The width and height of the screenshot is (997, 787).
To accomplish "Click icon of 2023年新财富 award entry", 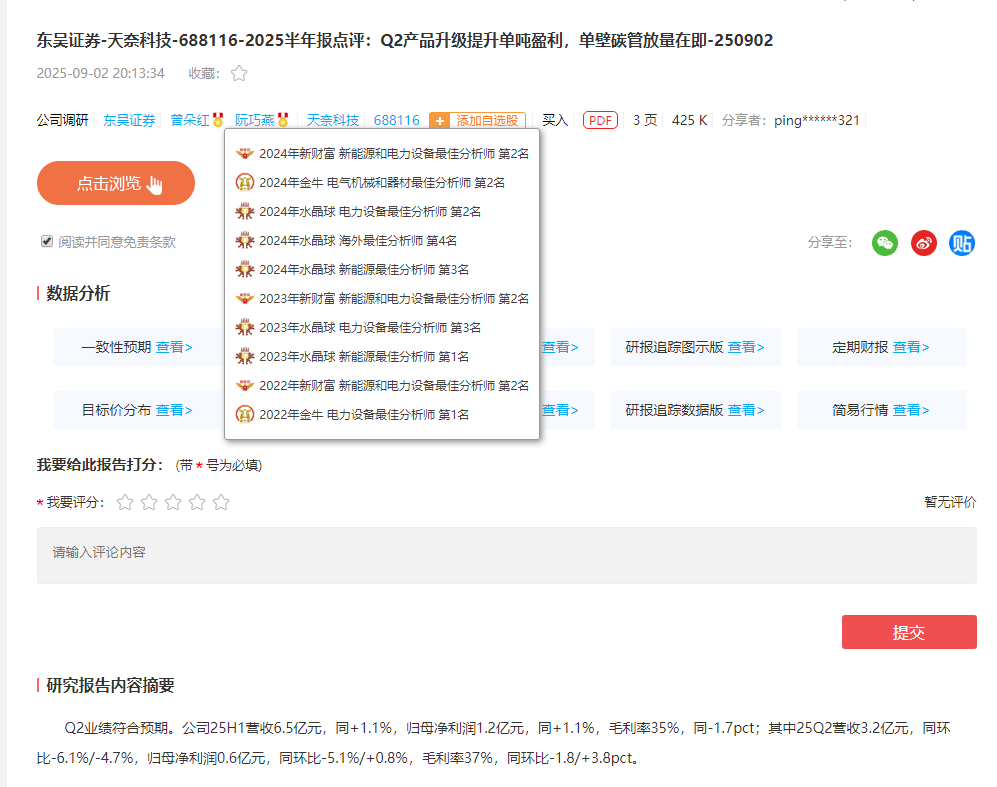I will coord(245,298).
